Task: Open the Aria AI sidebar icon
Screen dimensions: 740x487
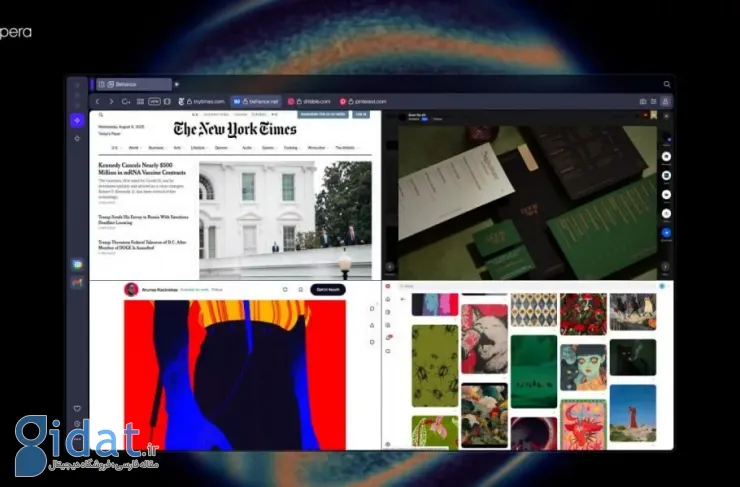Action: (x=77, y=120)
